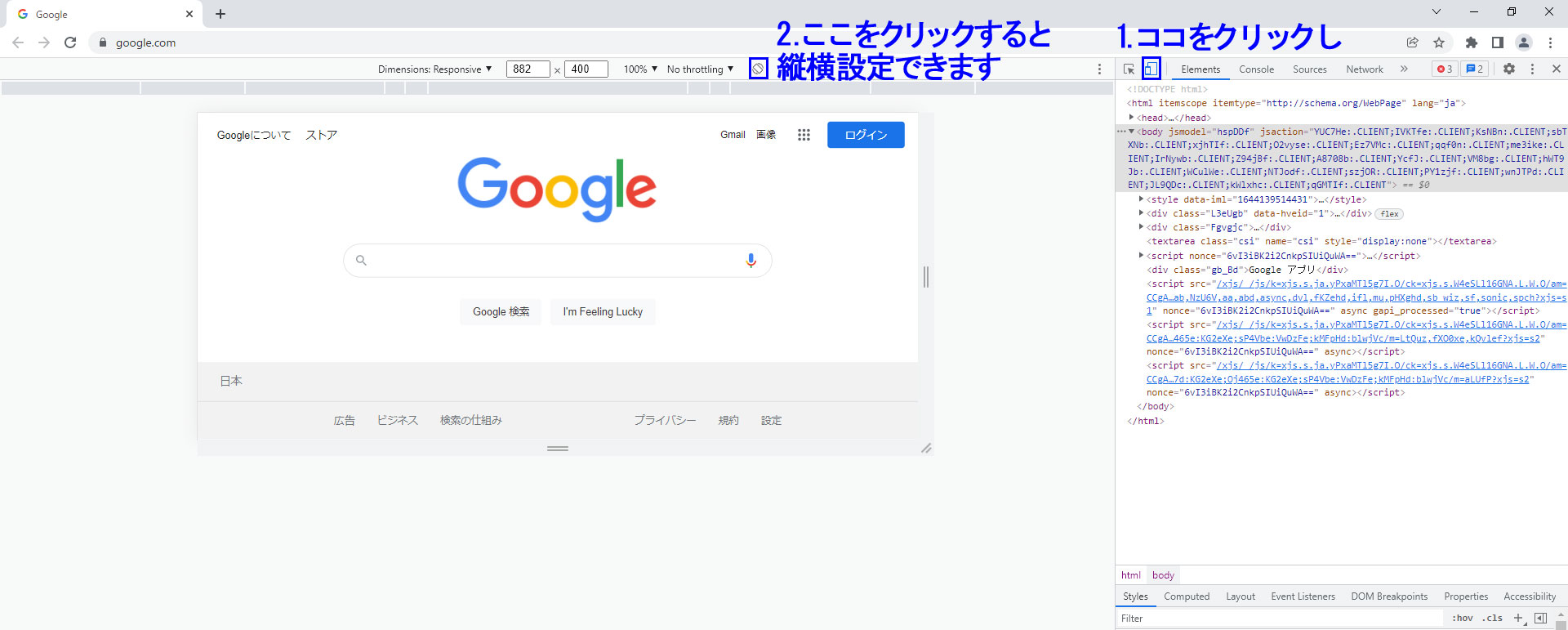The image size is (1568, 630).
Task: Open the Google apps grid icon
Action: click(804, 135)
